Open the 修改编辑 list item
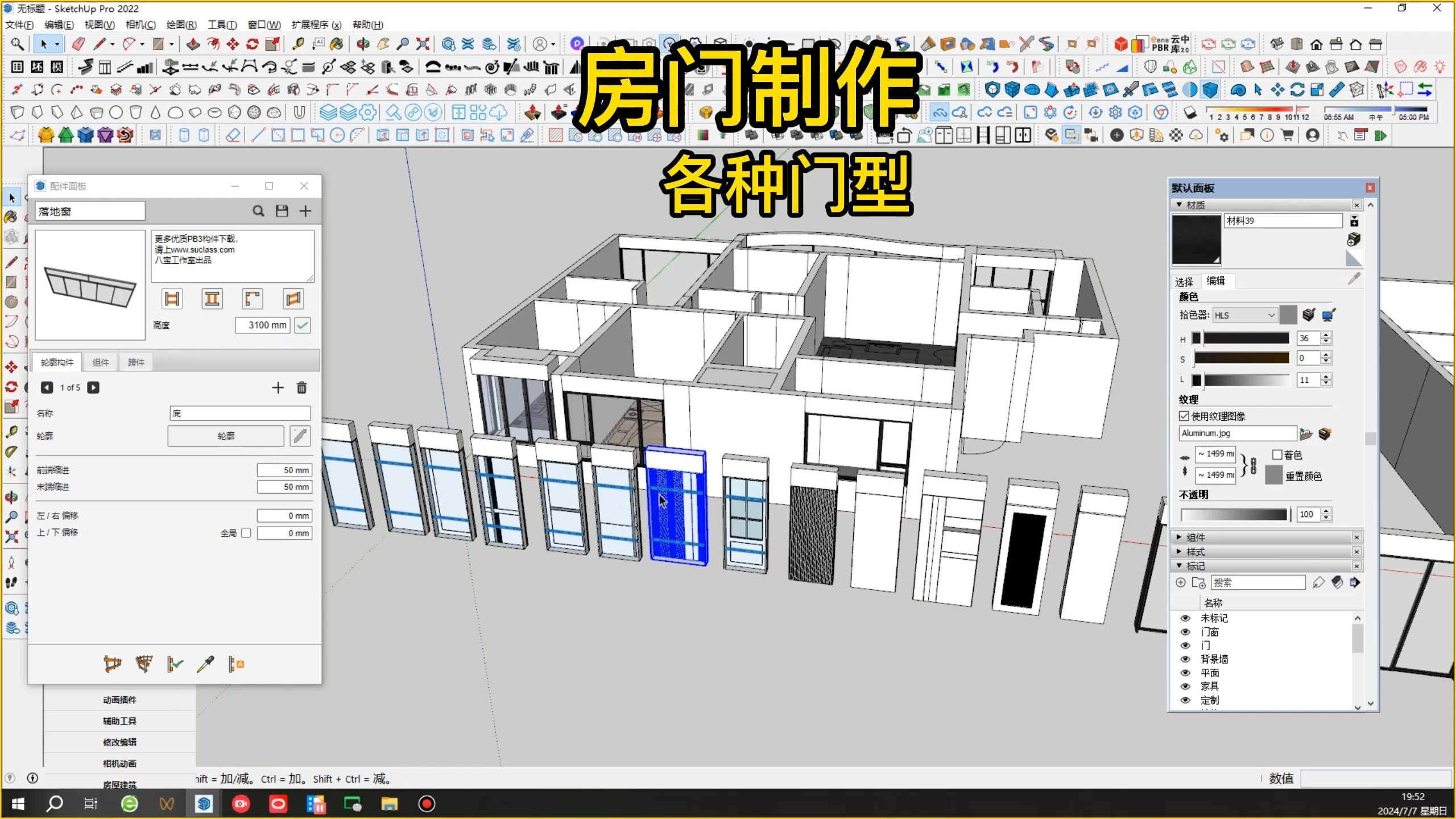Screen dimensions: 1456x819 119,742
